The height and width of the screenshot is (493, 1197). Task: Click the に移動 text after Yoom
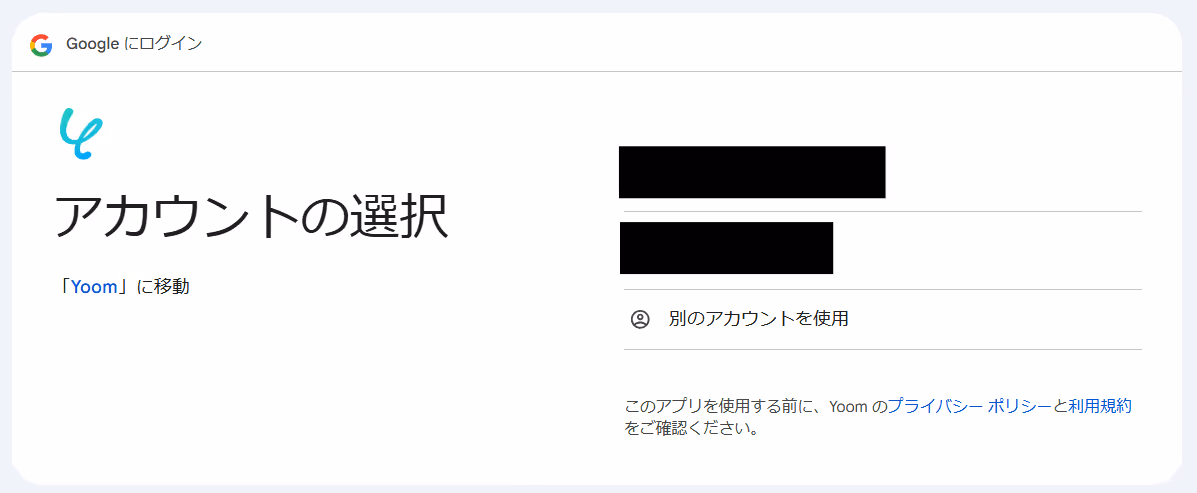(x=163, y=287)
